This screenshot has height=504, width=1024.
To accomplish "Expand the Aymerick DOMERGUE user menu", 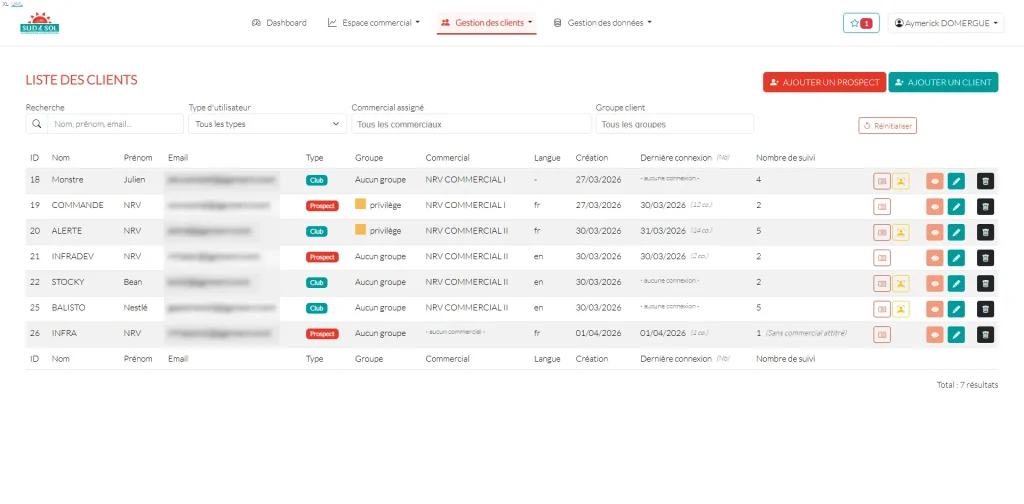I will 946,23.
